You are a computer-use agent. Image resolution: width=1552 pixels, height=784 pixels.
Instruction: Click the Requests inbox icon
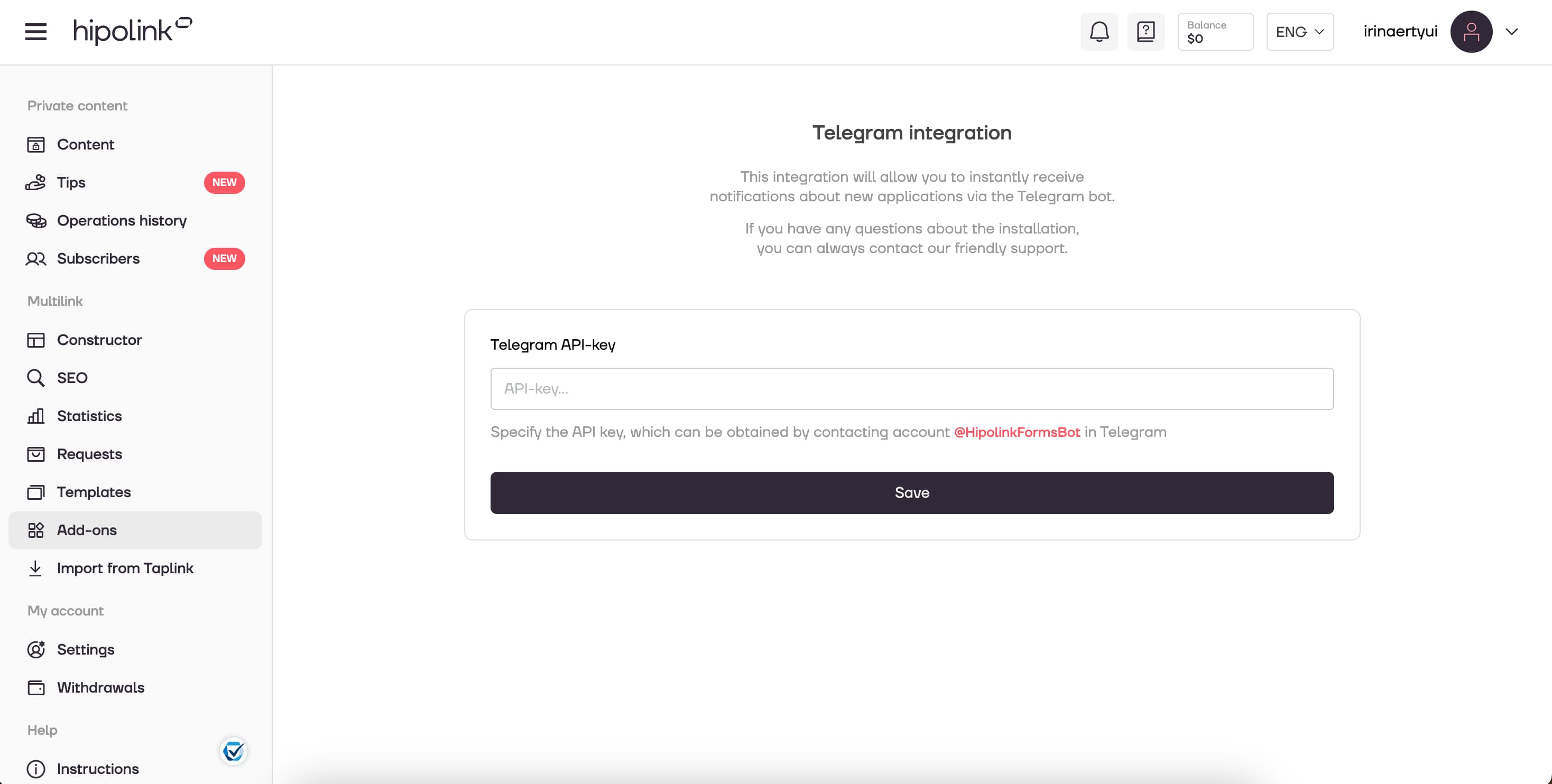[x=35, y=453]
